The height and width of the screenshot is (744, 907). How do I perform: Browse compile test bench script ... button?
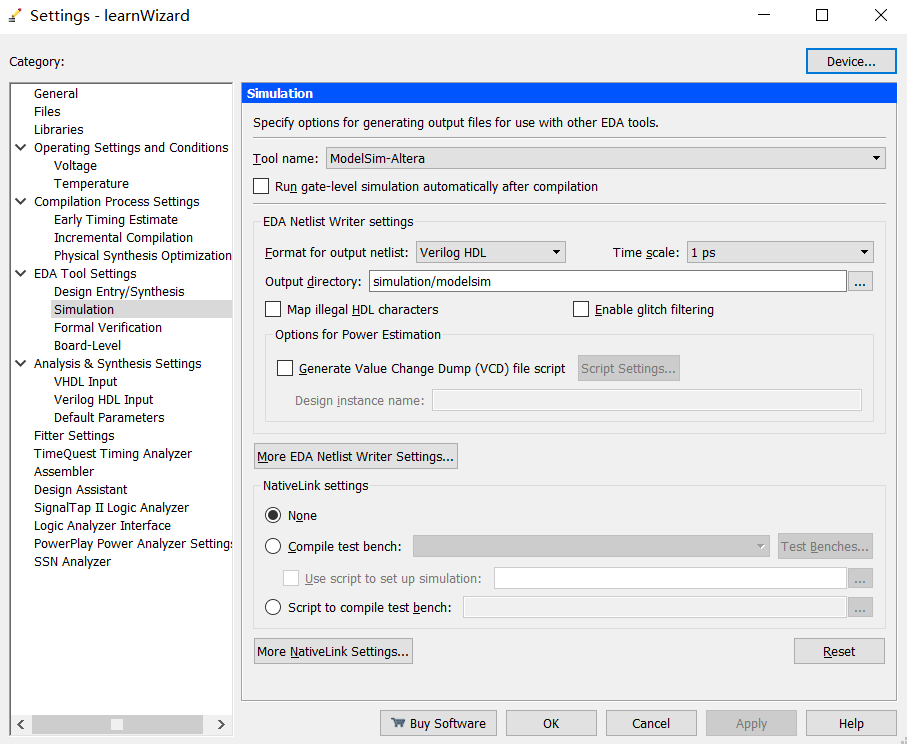(860, 607)
